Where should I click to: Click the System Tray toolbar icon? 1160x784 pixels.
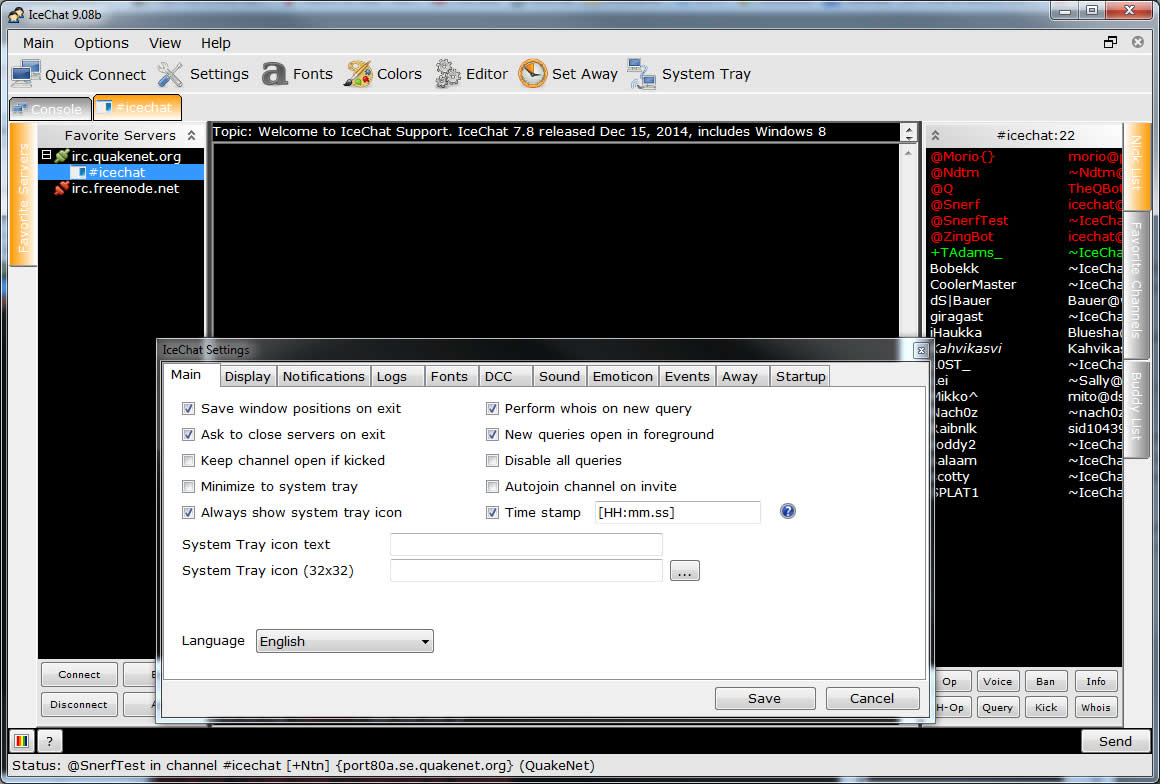pos(641,74)
